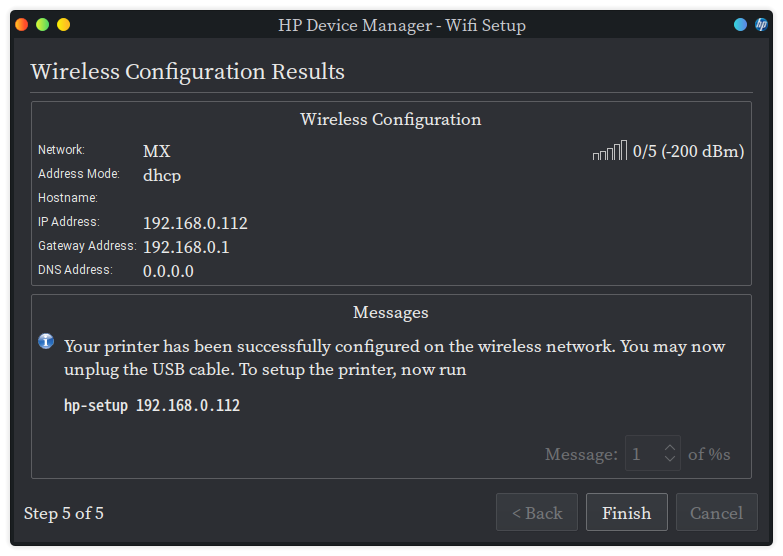This screenshot has height=556, width=783.
Task: Click the DNS Address value 0.0.0.0
Action: coord(168,271)
